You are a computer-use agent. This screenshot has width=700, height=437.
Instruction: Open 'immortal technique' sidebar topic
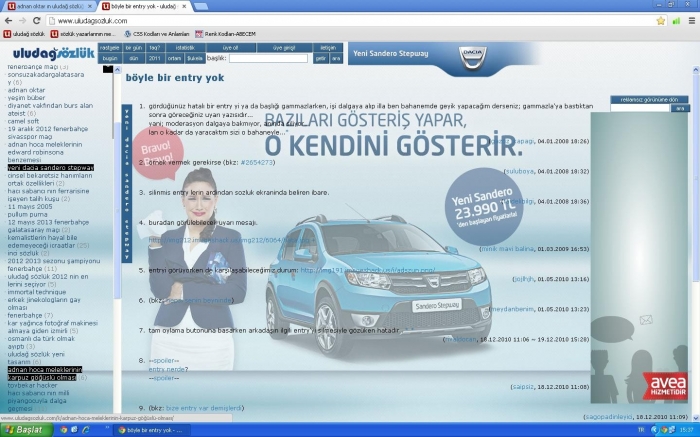click(x=37, y=292)
